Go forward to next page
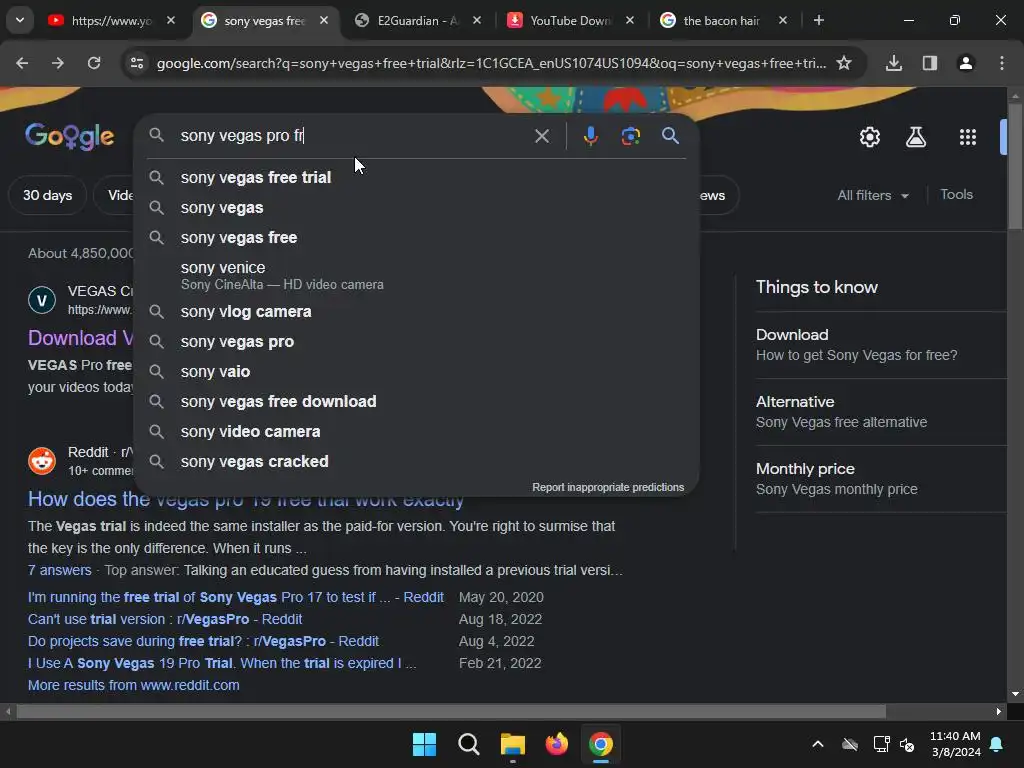The width and height of the screenshot is (1024, 768). click(x=58, y=63)
